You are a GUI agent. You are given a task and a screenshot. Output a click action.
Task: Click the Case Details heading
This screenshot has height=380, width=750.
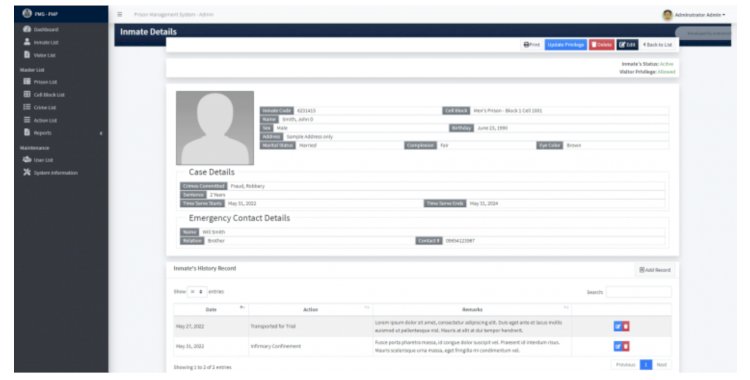211,172
